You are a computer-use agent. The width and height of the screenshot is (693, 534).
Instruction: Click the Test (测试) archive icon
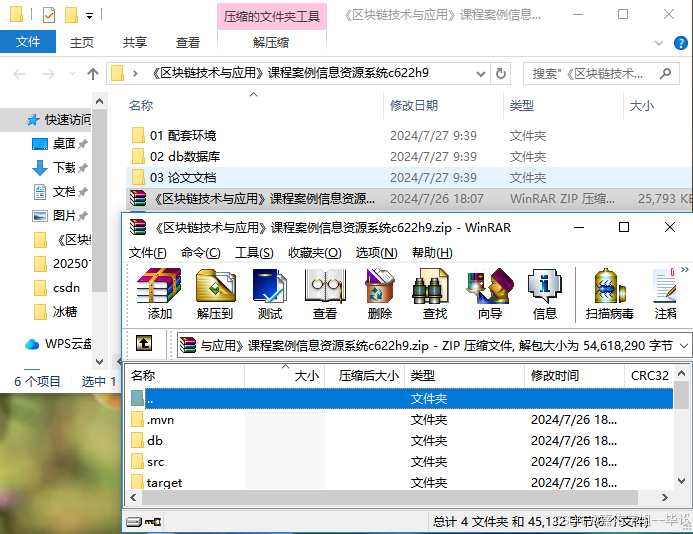[270, 294]
